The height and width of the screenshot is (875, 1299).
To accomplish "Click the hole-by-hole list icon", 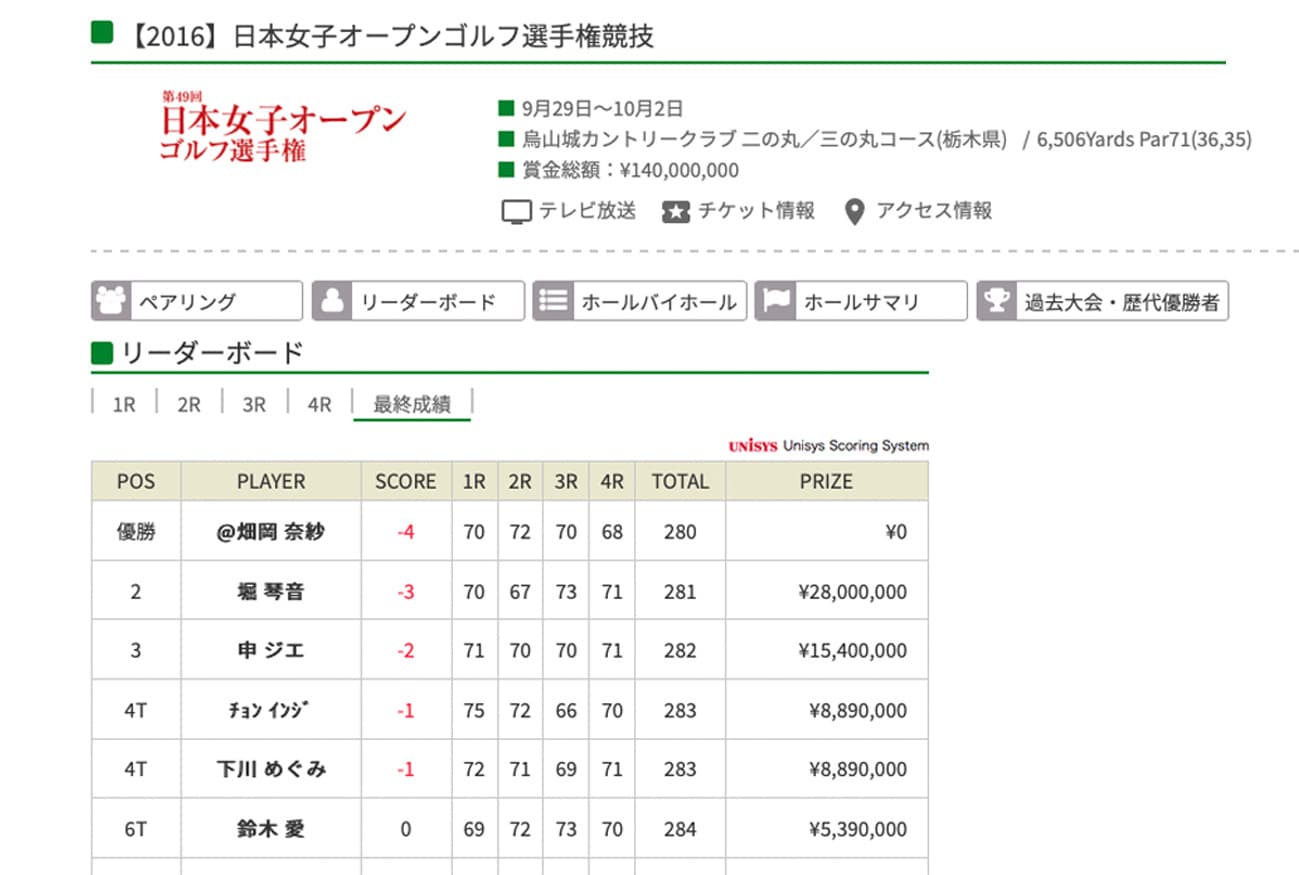I will click(553, 301).
